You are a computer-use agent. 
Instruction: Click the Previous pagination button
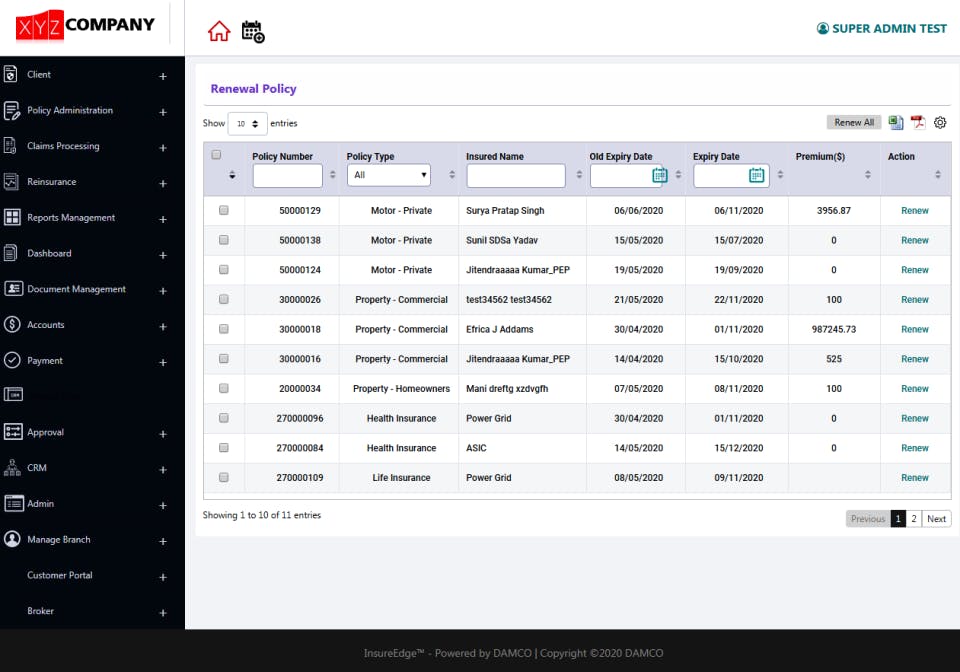[x=868, y=518]
